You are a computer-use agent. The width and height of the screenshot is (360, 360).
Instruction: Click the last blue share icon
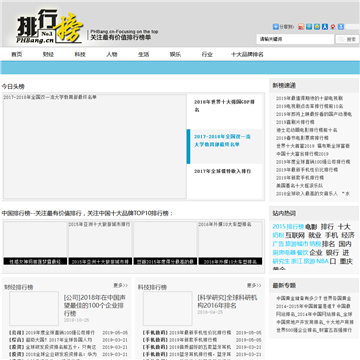coord(341,27)
